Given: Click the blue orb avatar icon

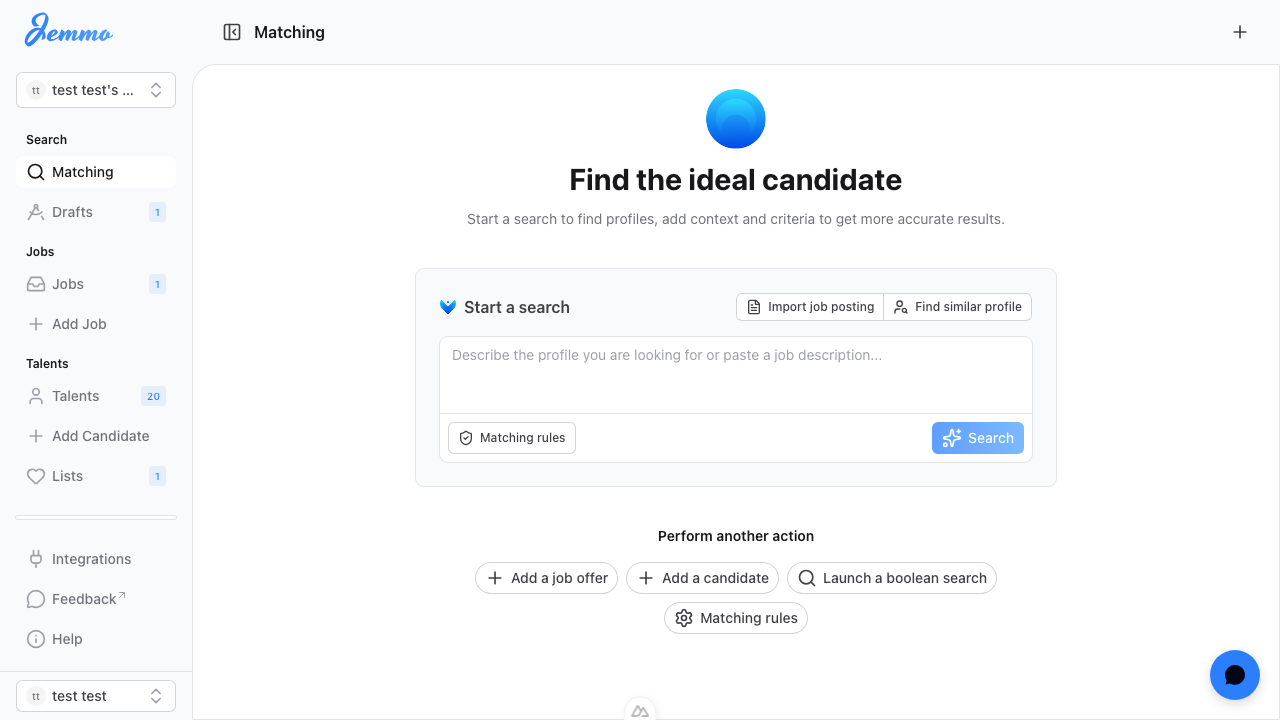Looking at the screenshot, I should click(736, 119).
